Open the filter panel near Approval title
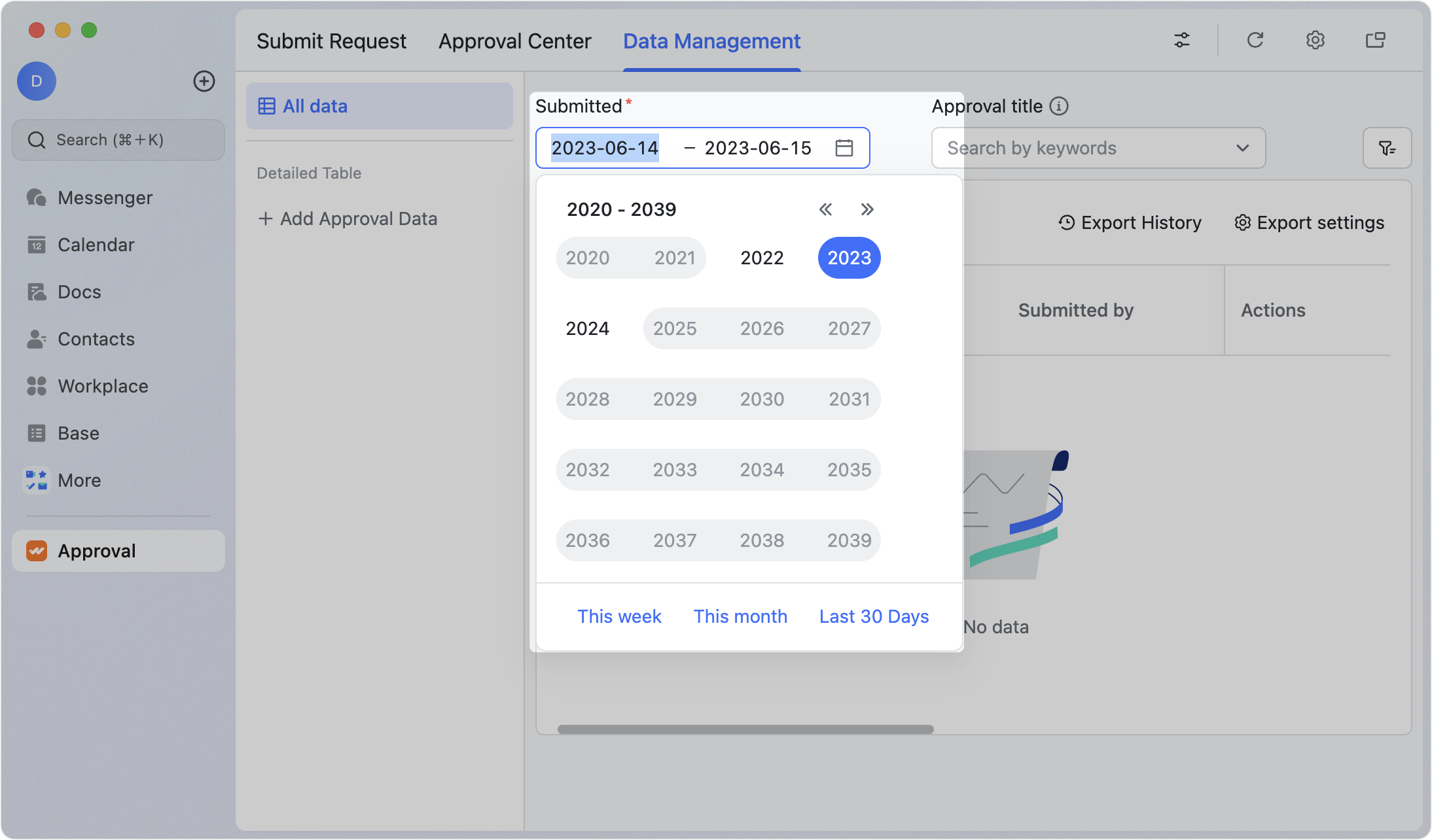1432x840 pixels. (1387, 148)
